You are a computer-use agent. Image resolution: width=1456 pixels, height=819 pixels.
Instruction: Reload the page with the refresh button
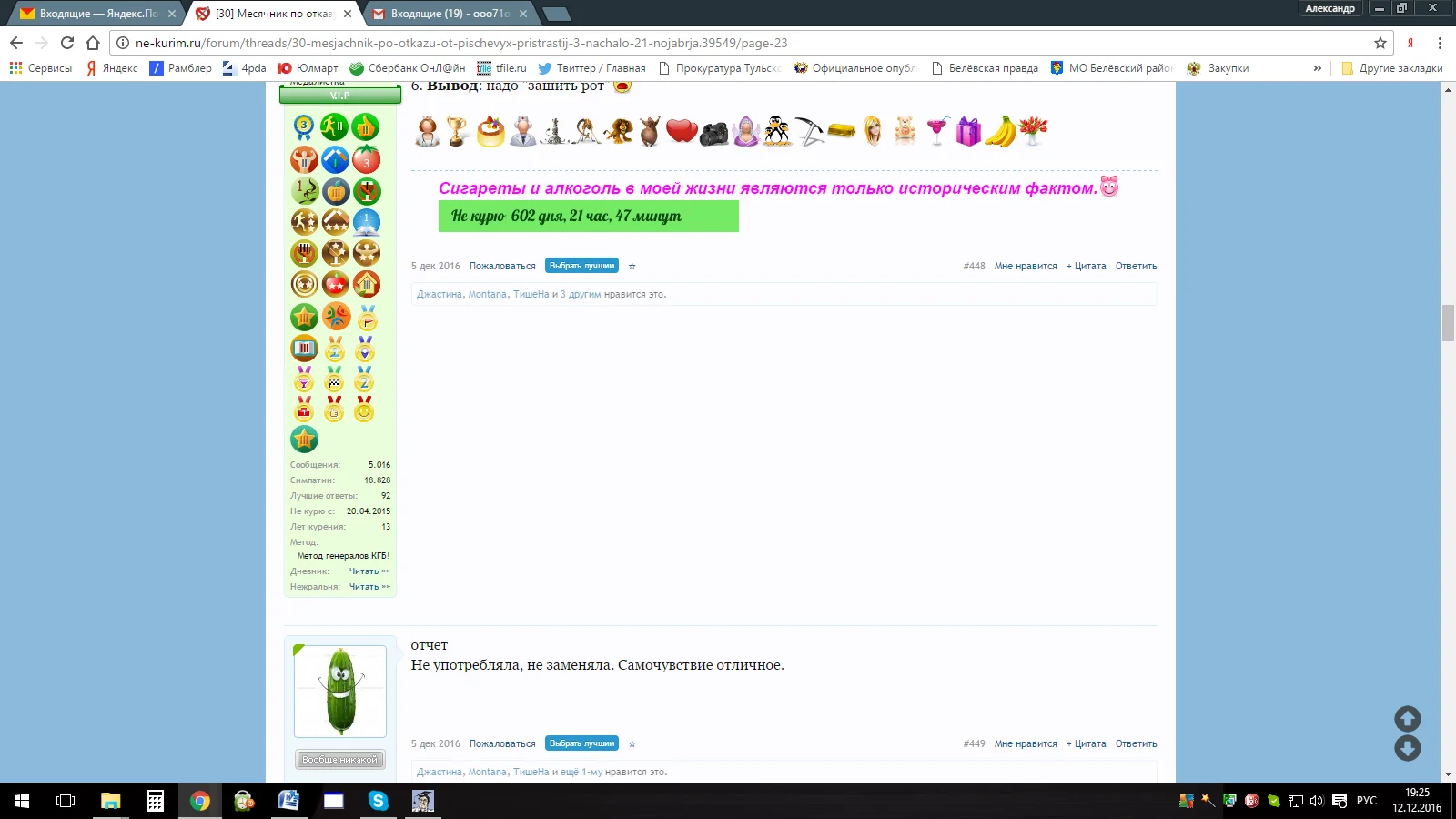point(67,43)
